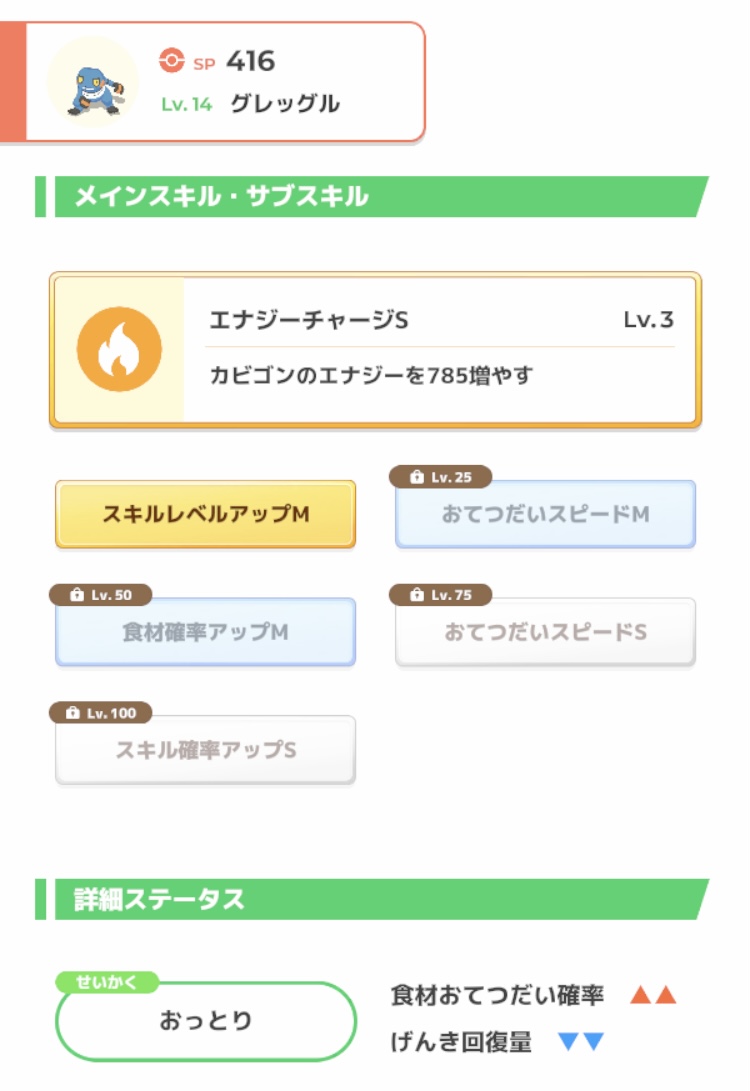Tap the red Poké Ball SP icon
Screen dimensions: 750x1091
tap(172, 61)
